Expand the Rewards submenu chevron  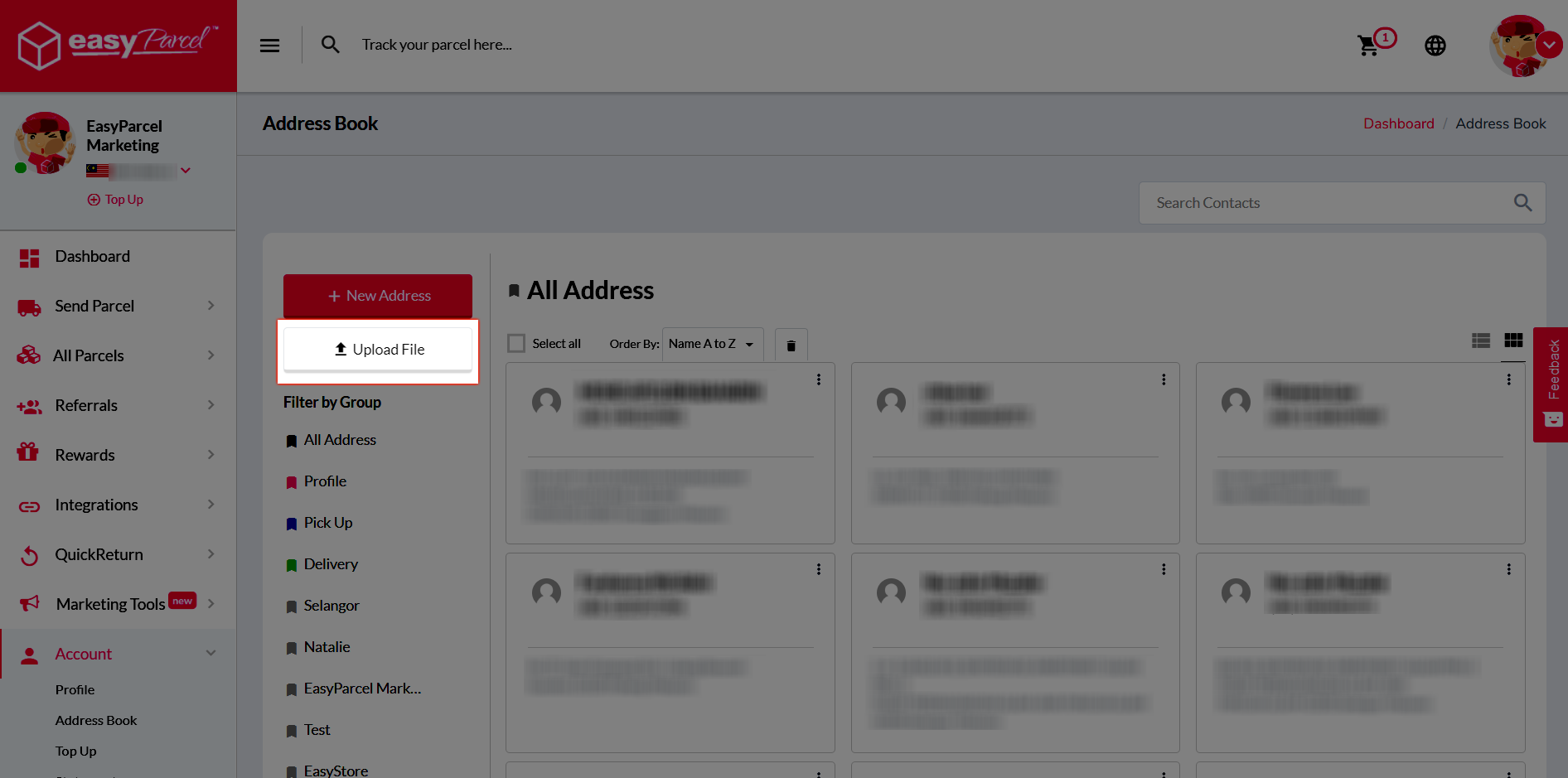[211, 455]
